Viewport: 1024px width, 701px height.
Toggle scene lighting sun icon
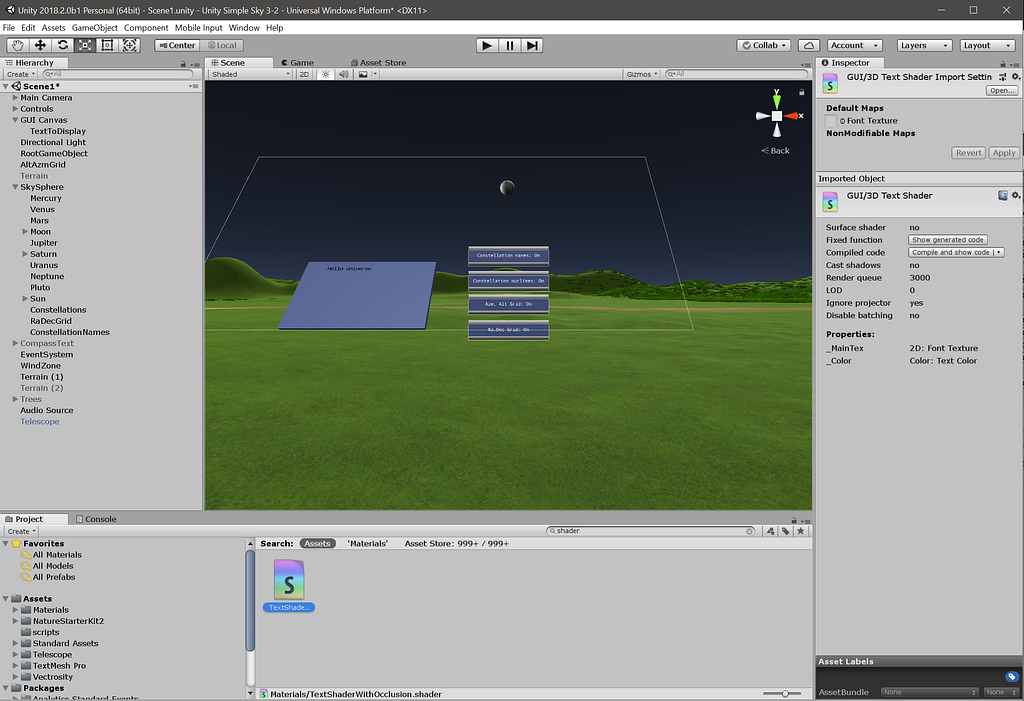coord(325,74)
